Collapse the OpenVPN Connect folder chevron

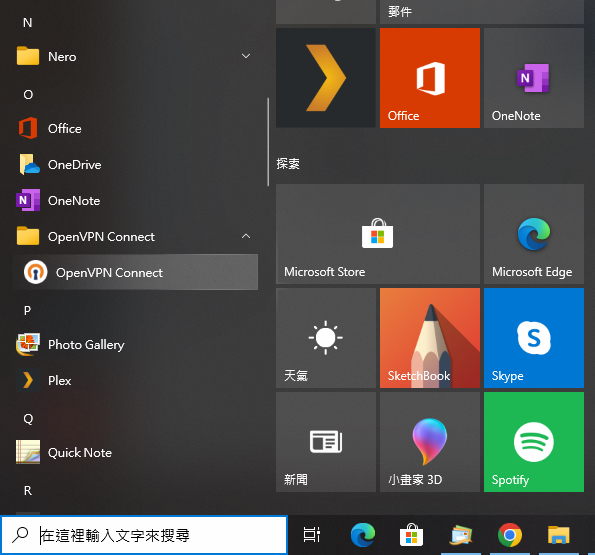tap(246, 236)
